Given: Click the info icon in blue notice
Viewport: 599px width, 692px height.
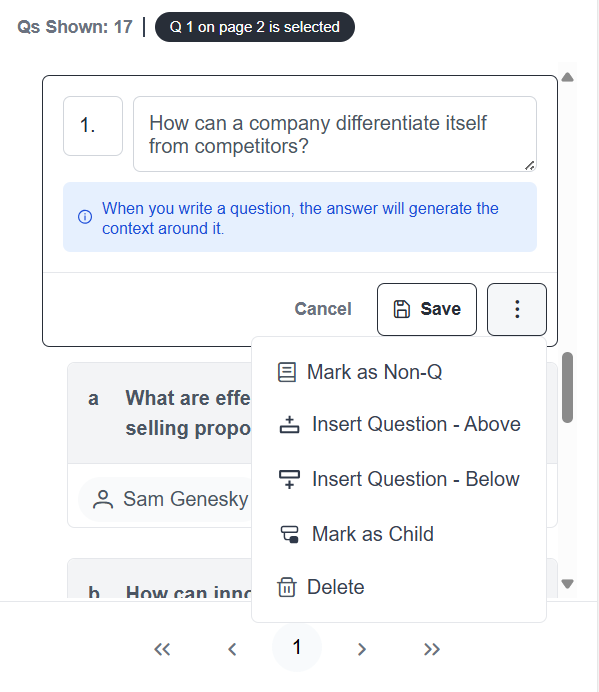Looking at the screenshot, I should coord(85,217).
